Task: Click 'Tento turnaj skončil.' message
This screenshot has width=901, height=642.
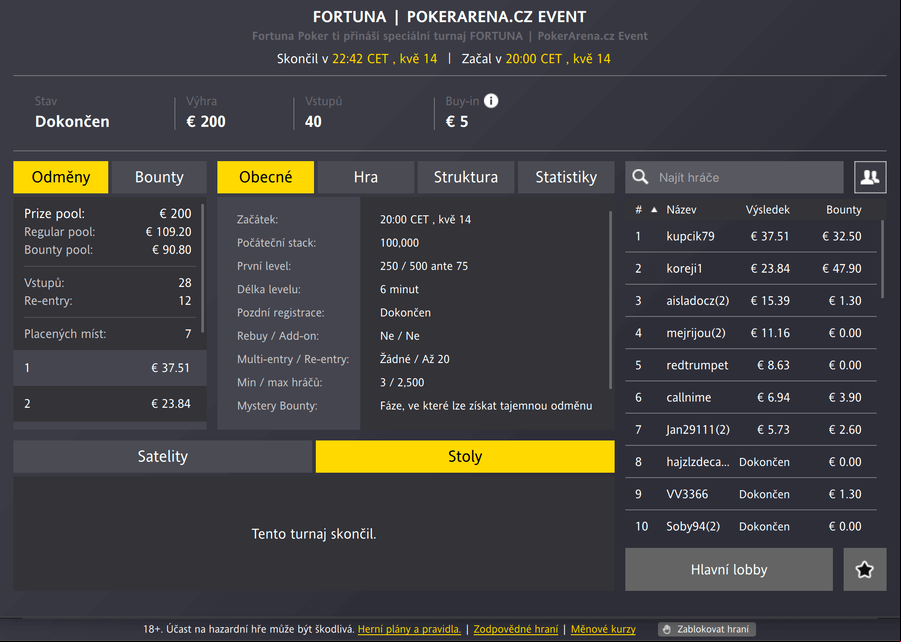Action: pos(314,534)
